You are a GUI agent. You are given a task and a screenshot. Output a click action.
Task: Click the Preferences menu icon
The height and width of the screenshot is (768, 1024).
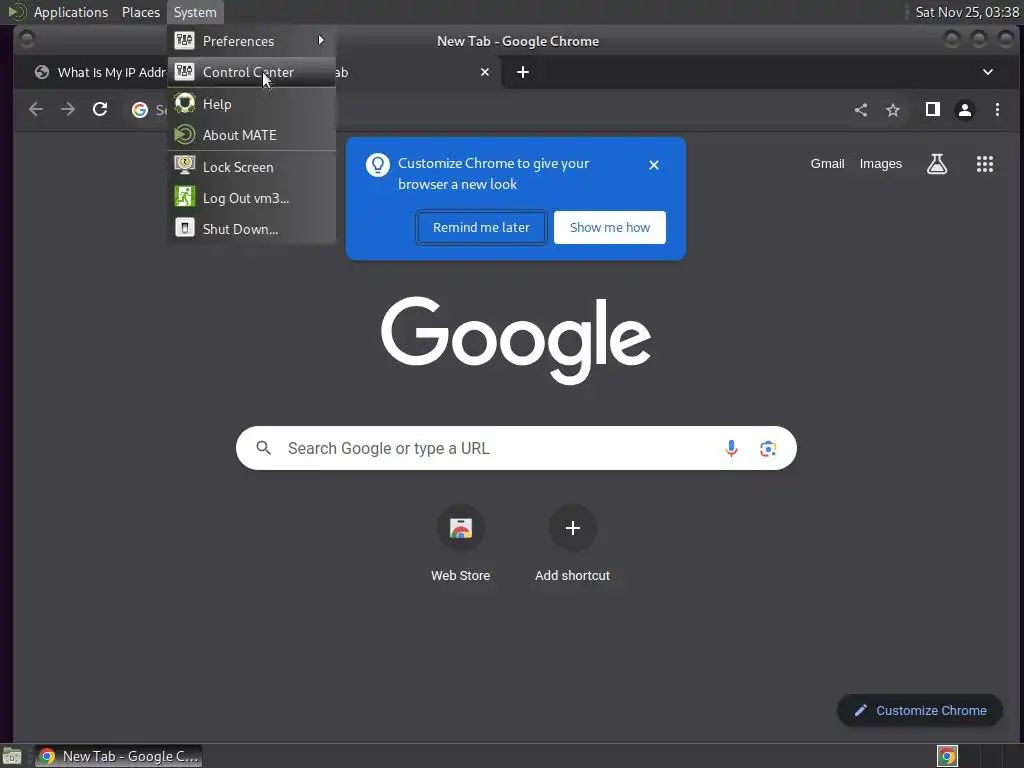pyautogui.click(x=185, y=40)
